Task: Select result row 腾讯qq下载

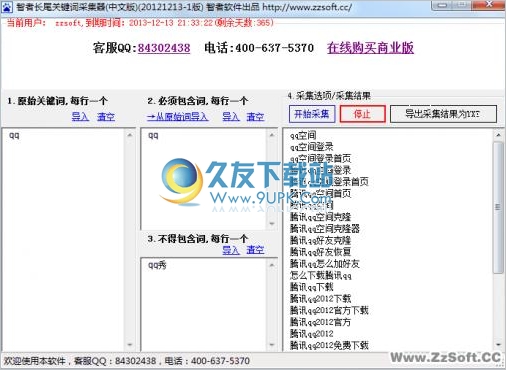Action: (x=311, y=287)
